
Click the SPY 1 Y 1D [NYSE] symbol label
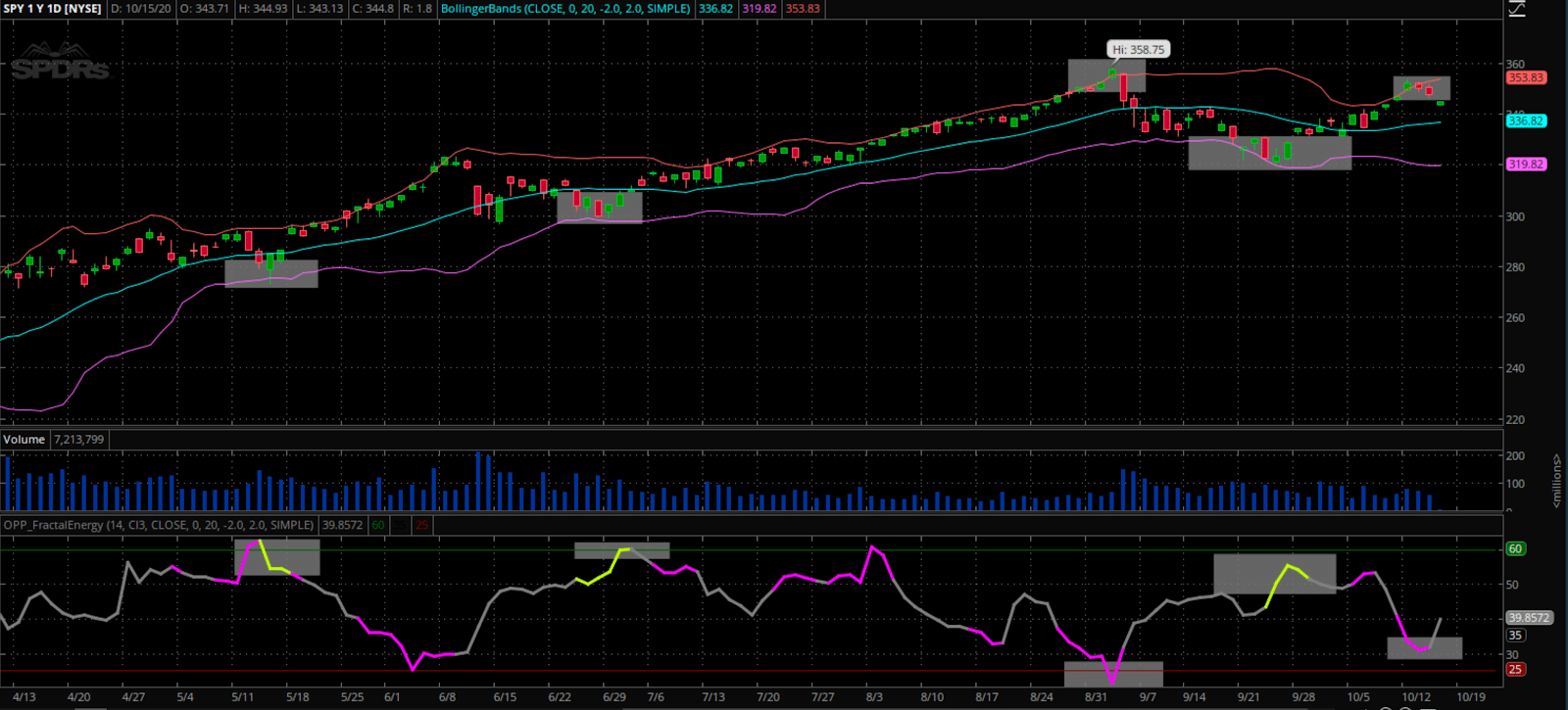[x=53, y=8]
